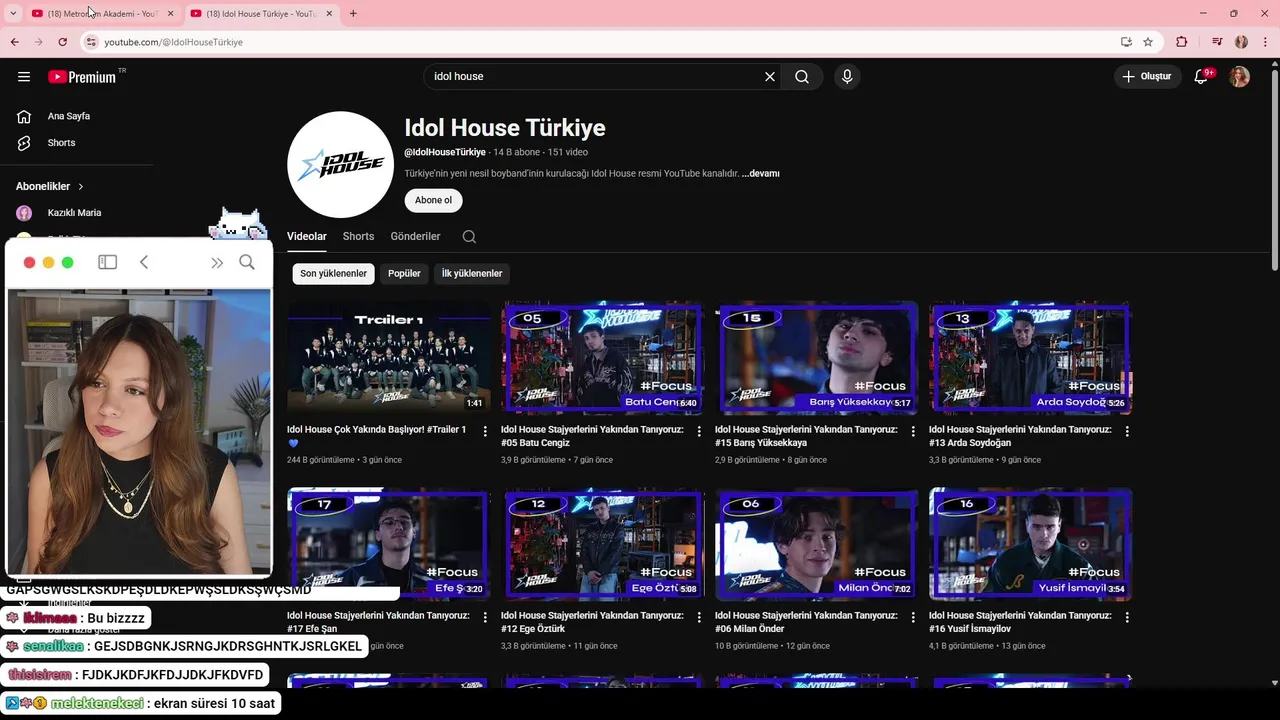Open site information icon in address bar
Viewport: 1280px width, 720px height.
point(91,42)
